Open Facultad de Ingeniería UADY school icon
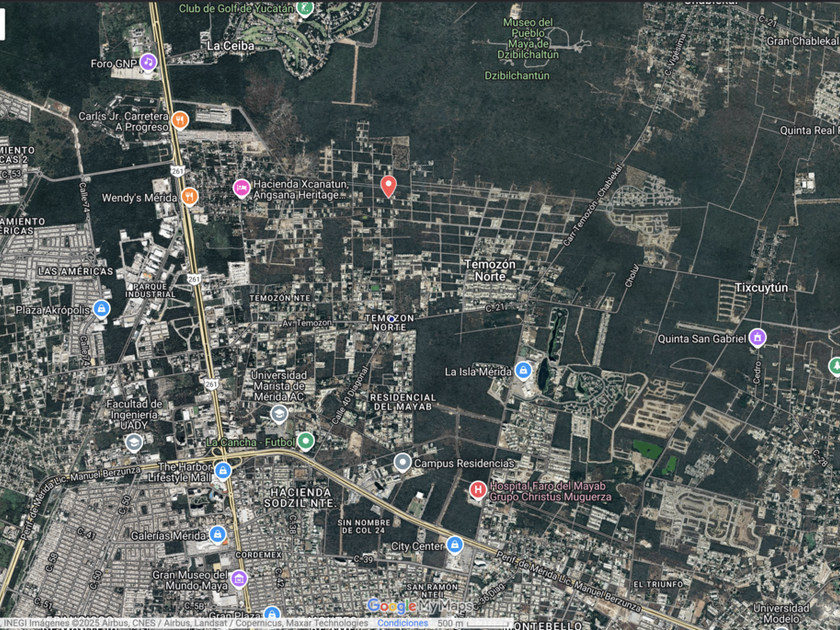This screenshot has width=840, height=630. point(133,442)
